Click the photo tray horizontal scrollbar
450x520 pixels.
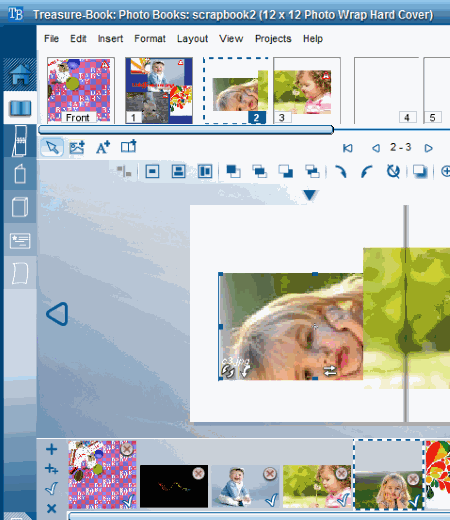coord(259,516)
